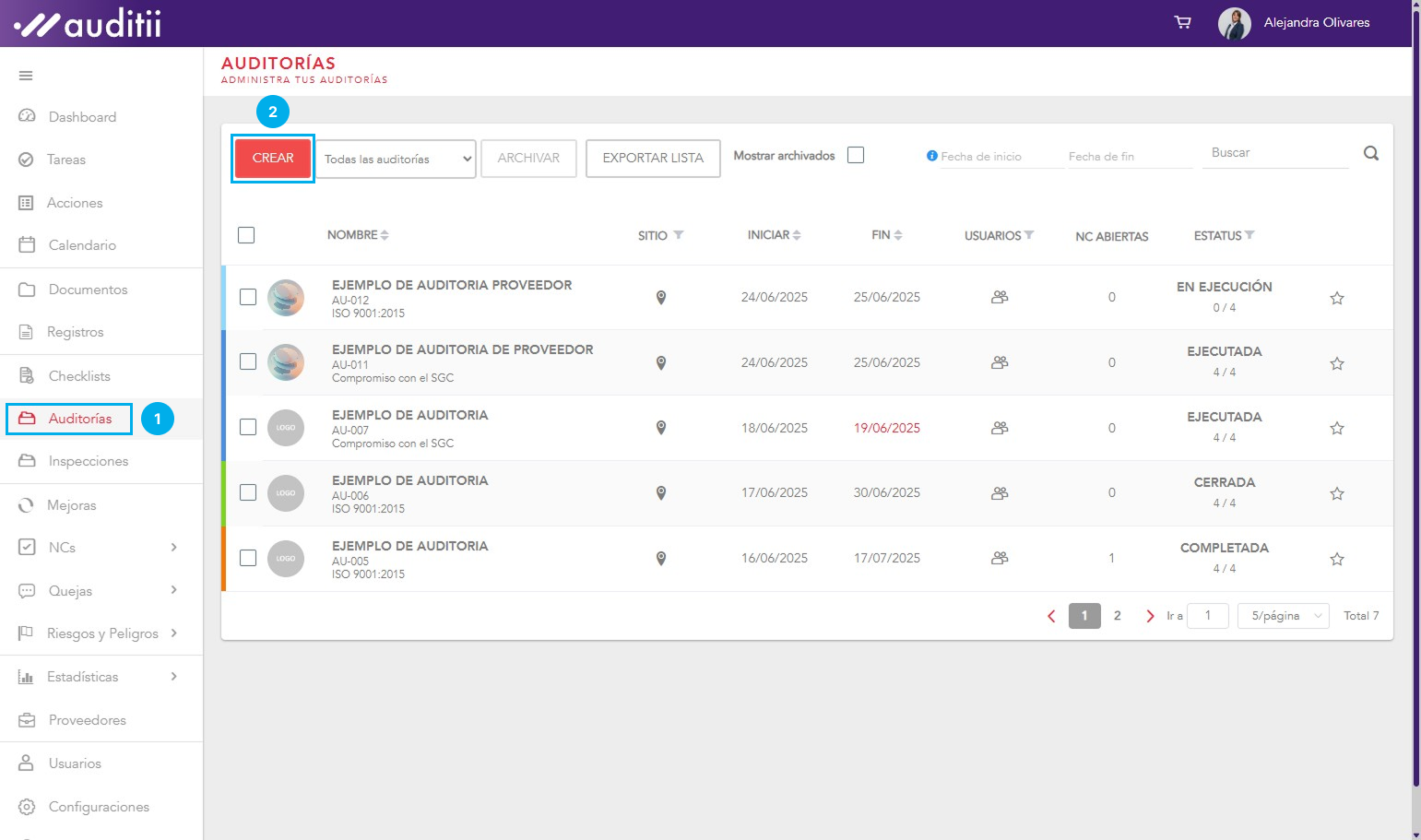Image resolution: width=1421 pixels, height=840 pixels.
Task: Star the AU-012 audit as favorite
Action: pyautogui.click(x=1336, y=298)
